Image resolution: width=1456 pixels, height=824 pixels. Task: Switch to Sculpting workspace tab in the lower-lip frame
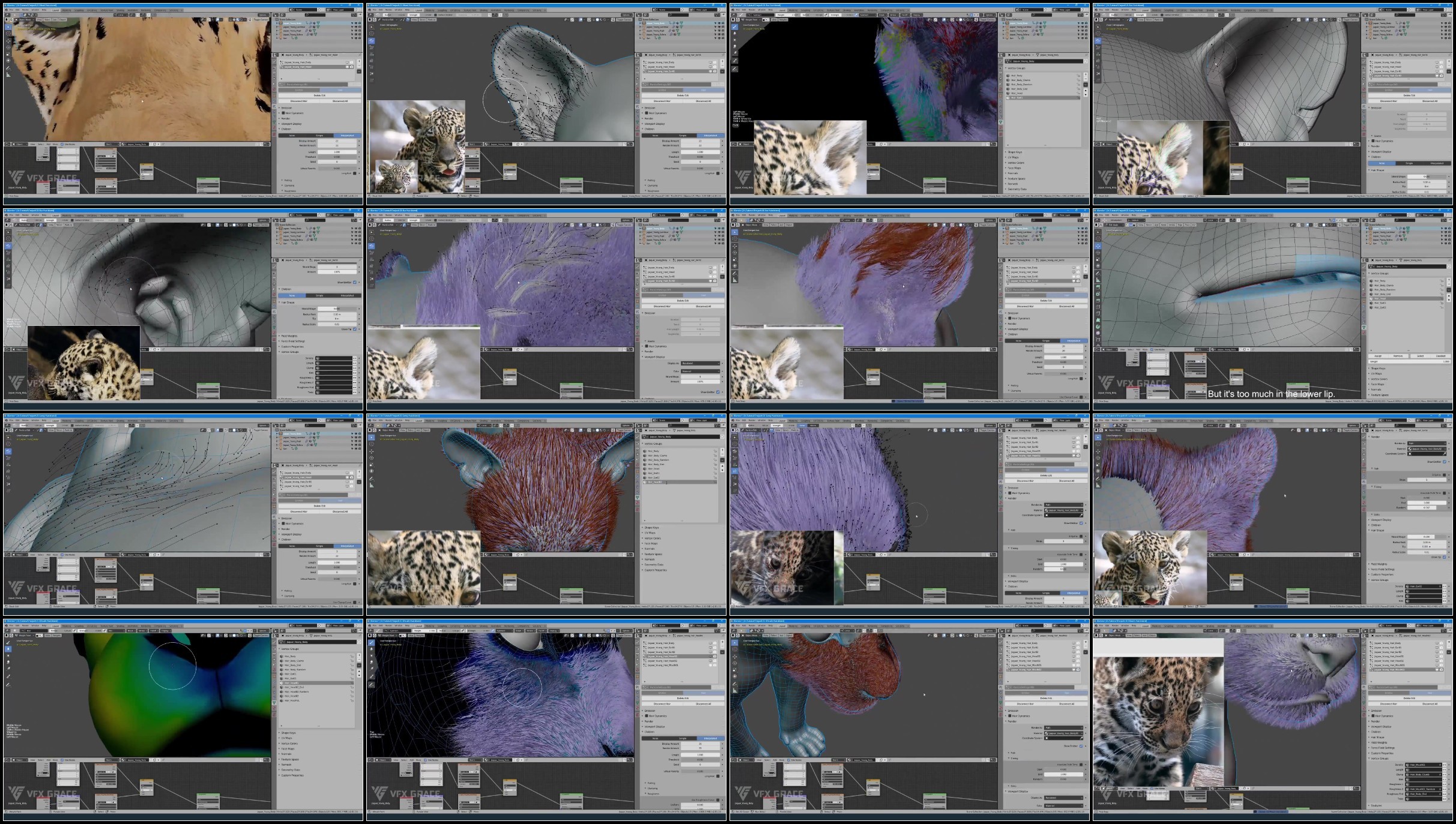click(1168, 215)
